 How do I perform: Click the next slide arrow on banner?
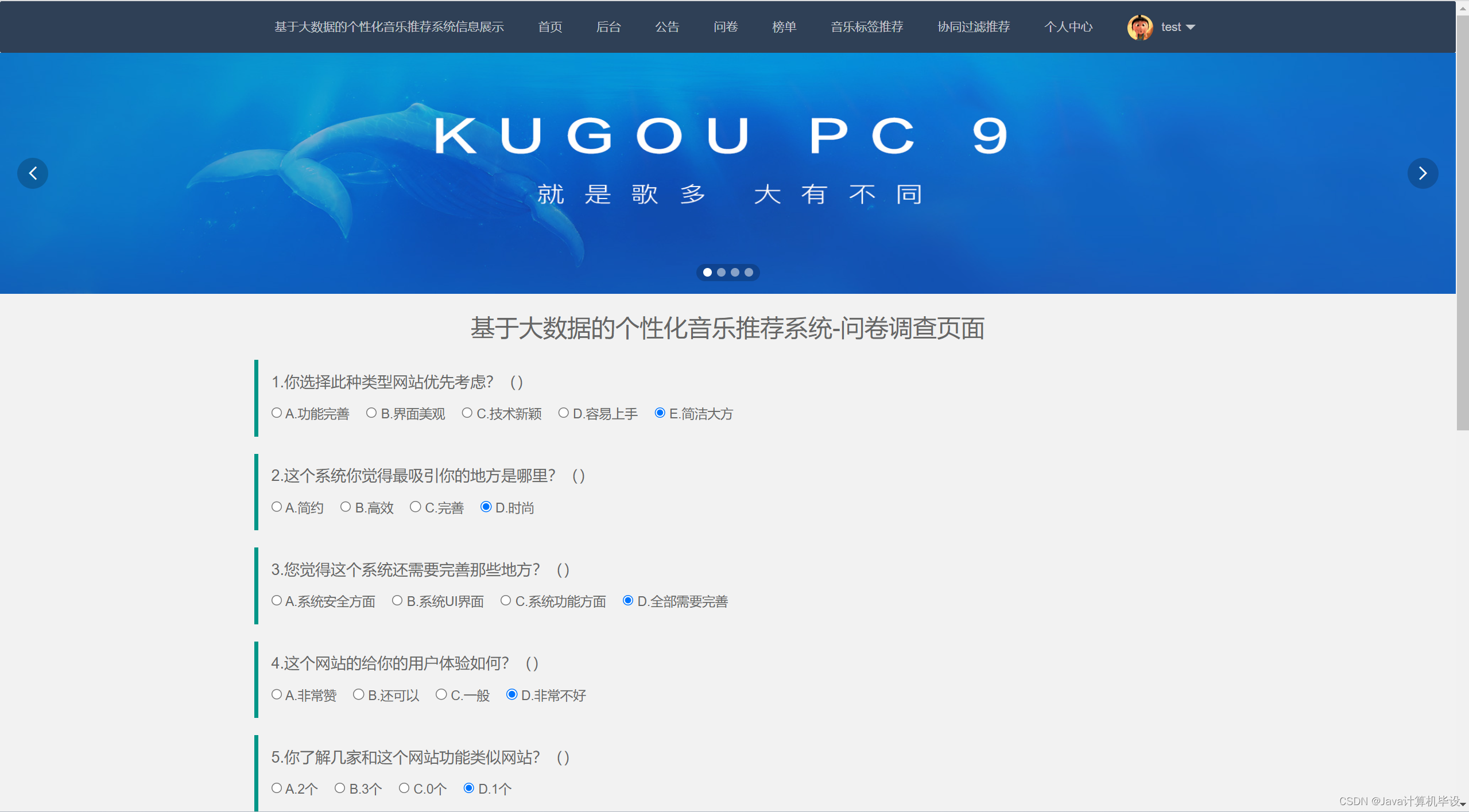tap(1423, 173)
